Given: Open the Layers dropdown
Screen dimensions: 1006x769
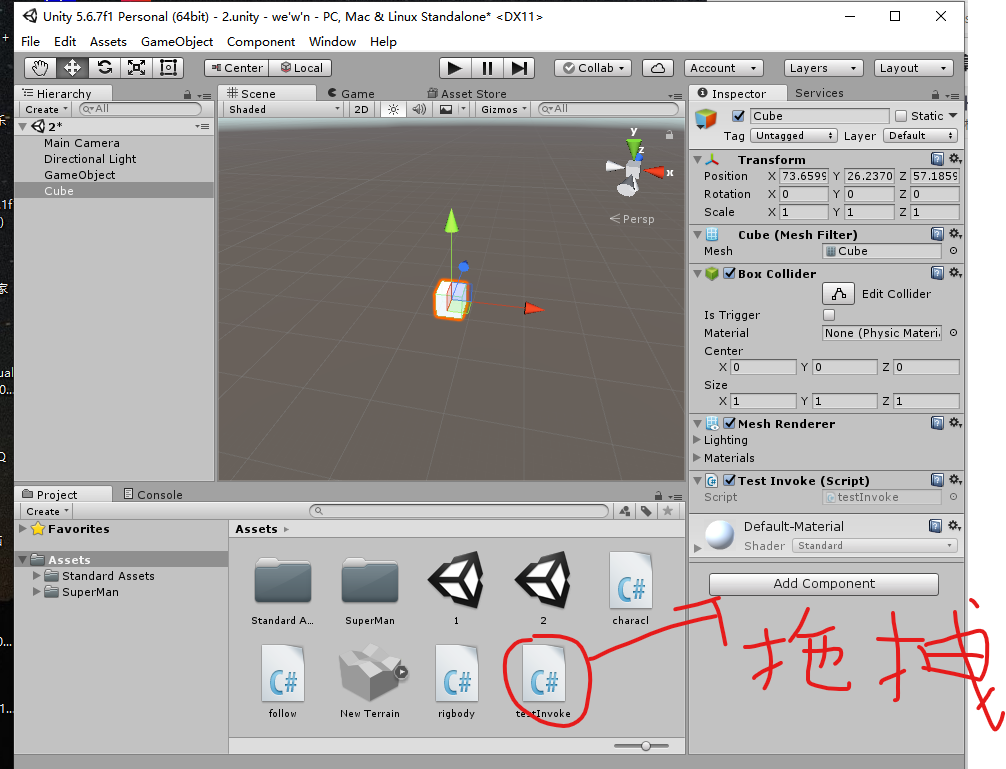Looking at the screenshot, I should pos(823,68).
